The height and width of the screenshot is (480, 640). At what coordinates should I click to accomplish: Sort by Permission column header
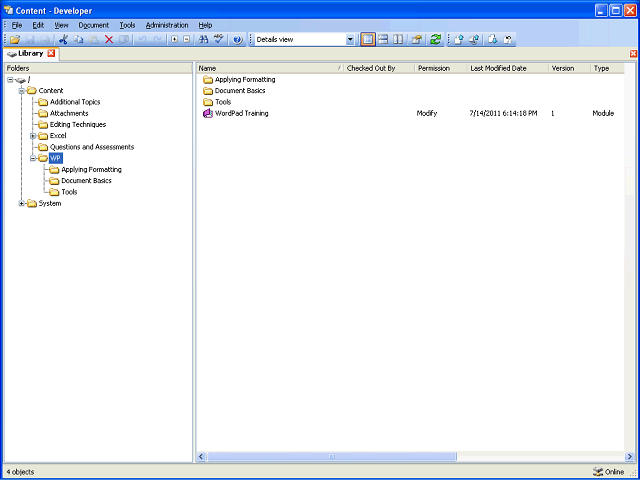coord(442,69)
